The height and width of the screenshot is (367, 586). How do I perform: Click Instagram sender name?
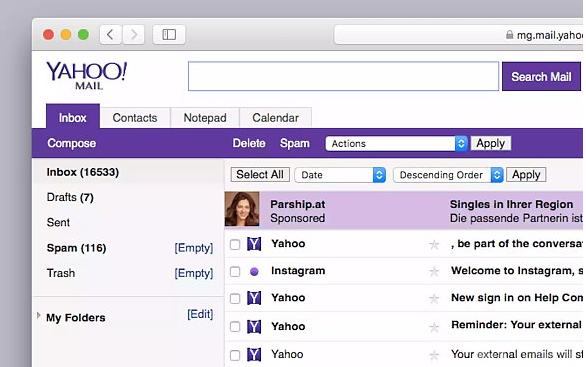pyautogui.click(x=298, y=271)
